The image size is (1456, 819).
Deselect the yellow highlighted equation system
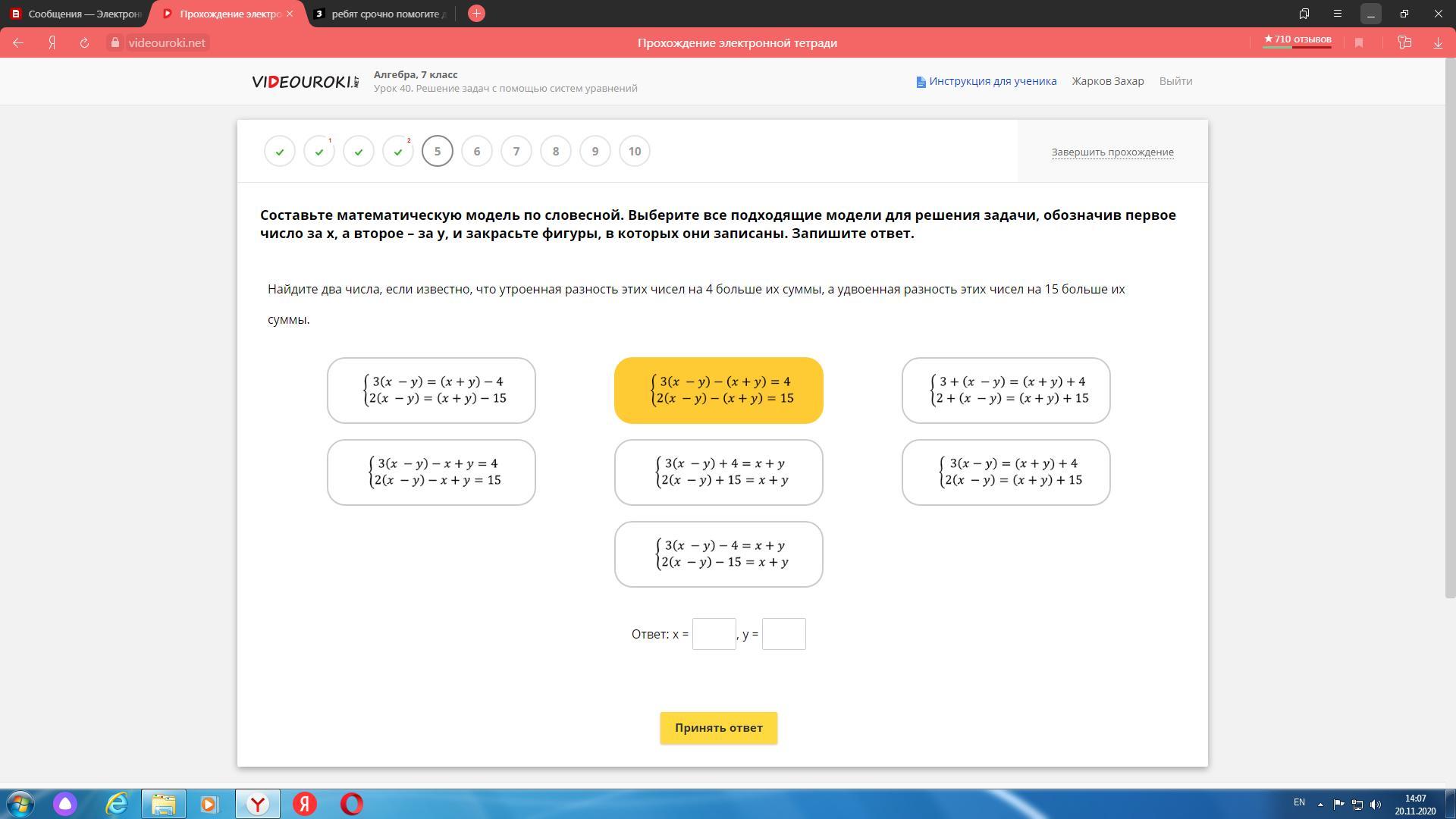[718, 391]
